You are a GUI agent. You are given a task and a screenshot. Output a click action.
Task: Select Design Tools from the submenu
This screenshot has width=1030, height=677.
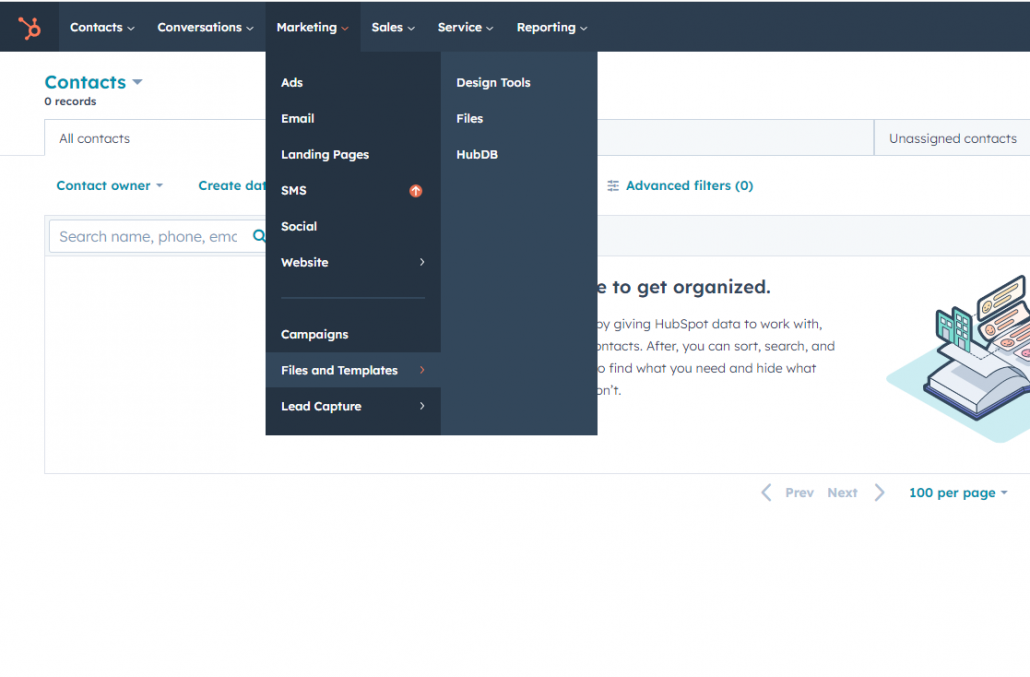point(493,83)
